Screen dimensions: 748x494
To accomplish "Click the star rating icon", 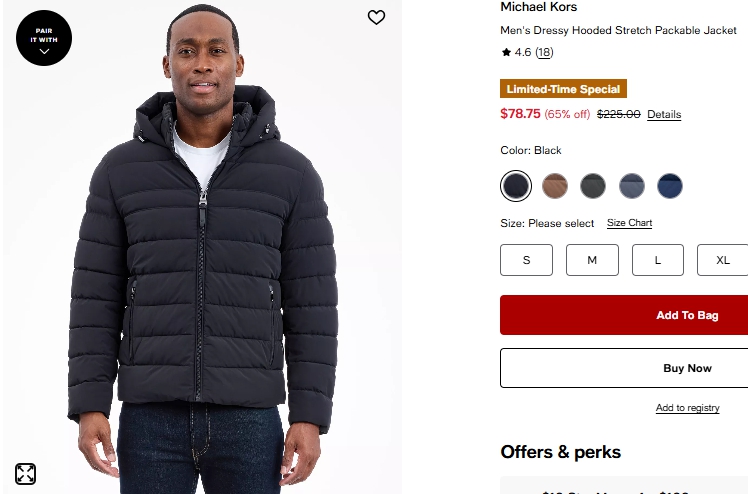I will click(506, 52).
